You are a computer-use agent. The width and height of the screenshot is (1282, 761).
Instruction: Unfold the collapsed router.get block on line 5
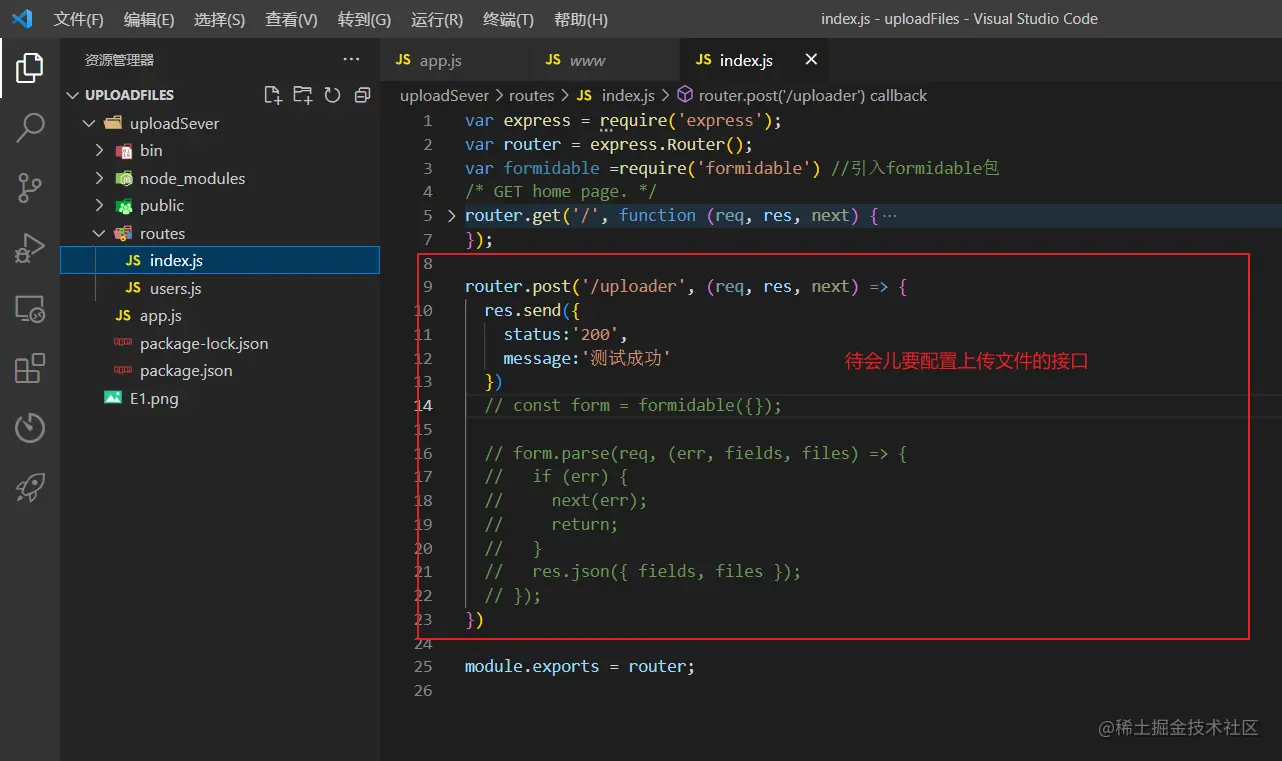click(x=451, y=215)
